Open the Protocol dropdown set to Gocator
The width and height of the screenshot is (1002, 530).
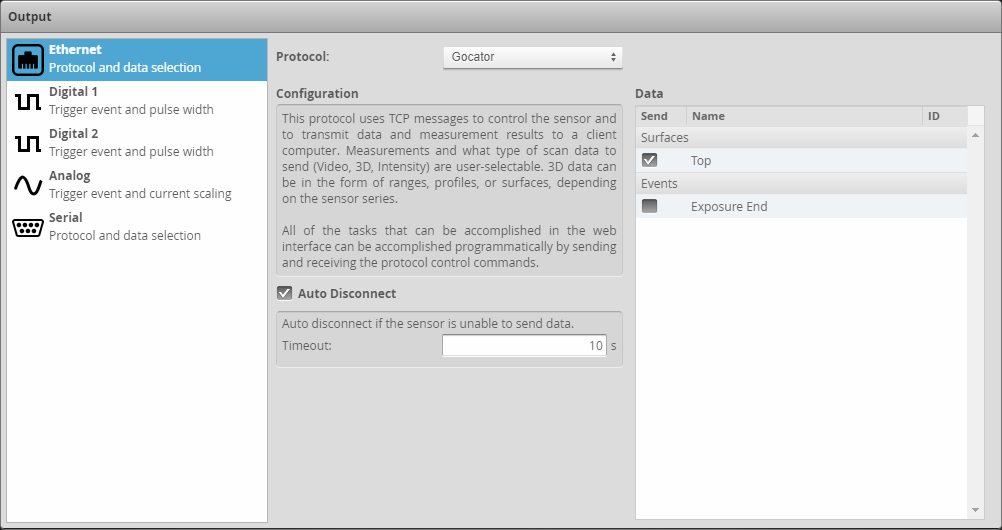coord(532,57)
